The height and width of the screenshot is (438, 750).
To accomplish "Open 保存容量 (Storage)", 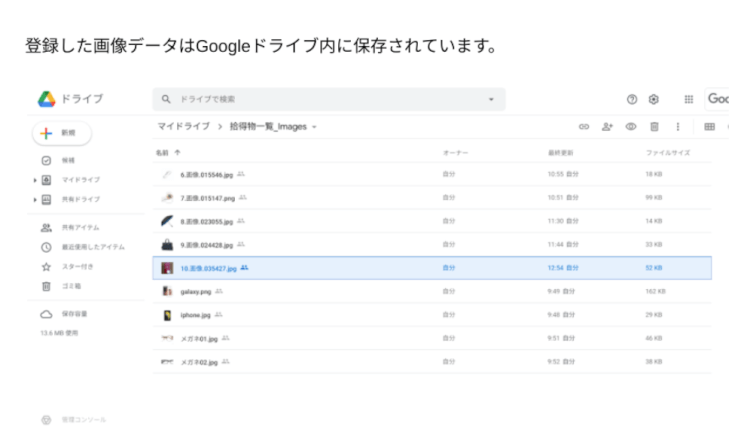I will point(74,314).
